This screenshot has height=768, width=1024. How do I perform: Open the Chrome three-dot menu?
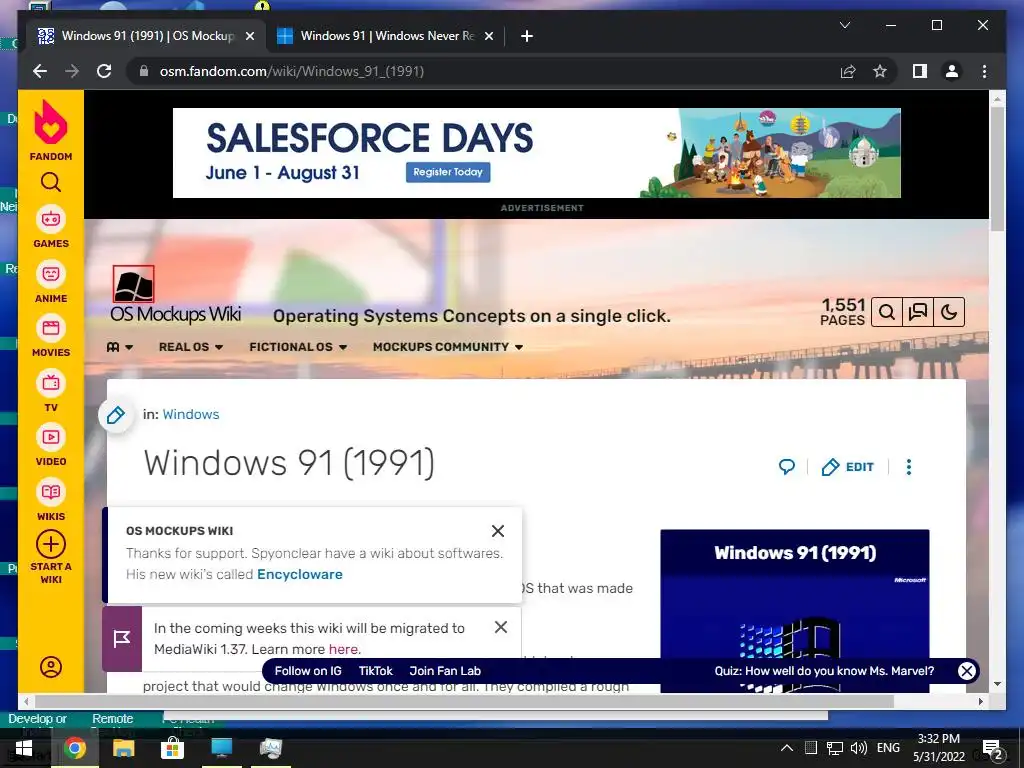point(984,71)
